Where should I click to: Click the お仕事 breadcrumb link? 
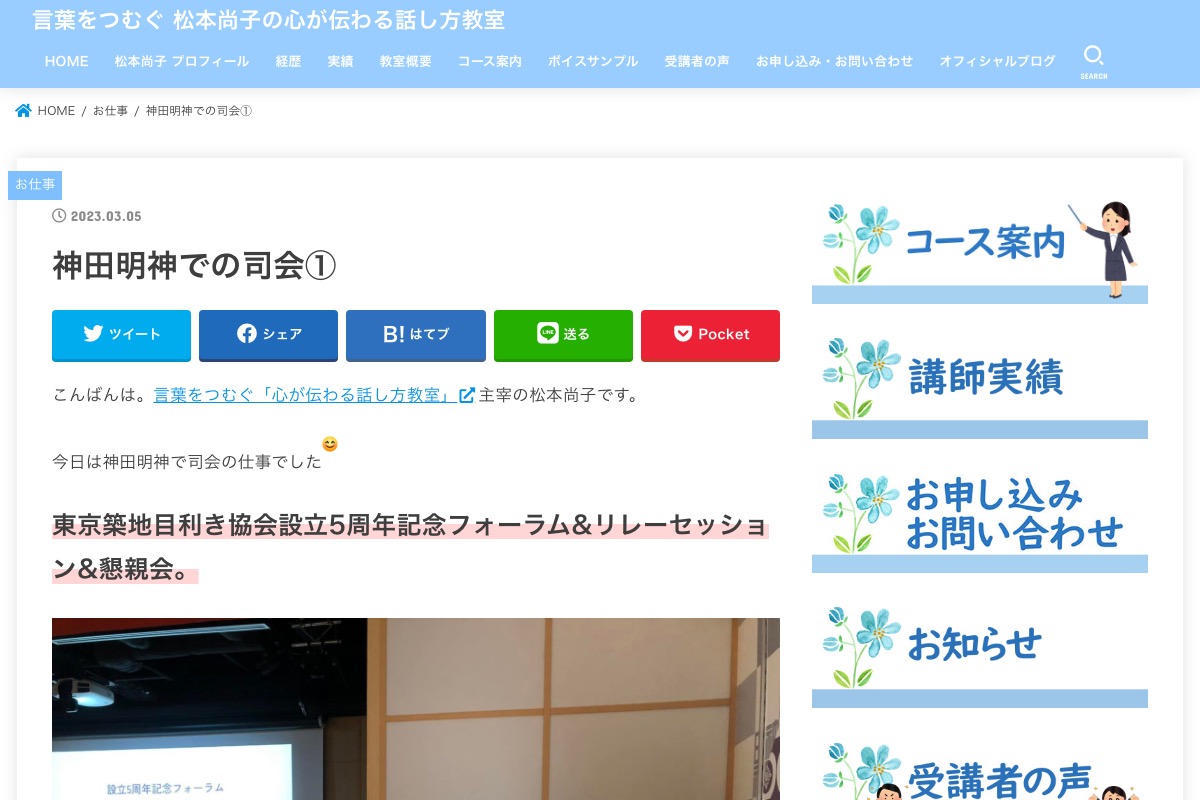pyautogui.click(x=110, y=111)
